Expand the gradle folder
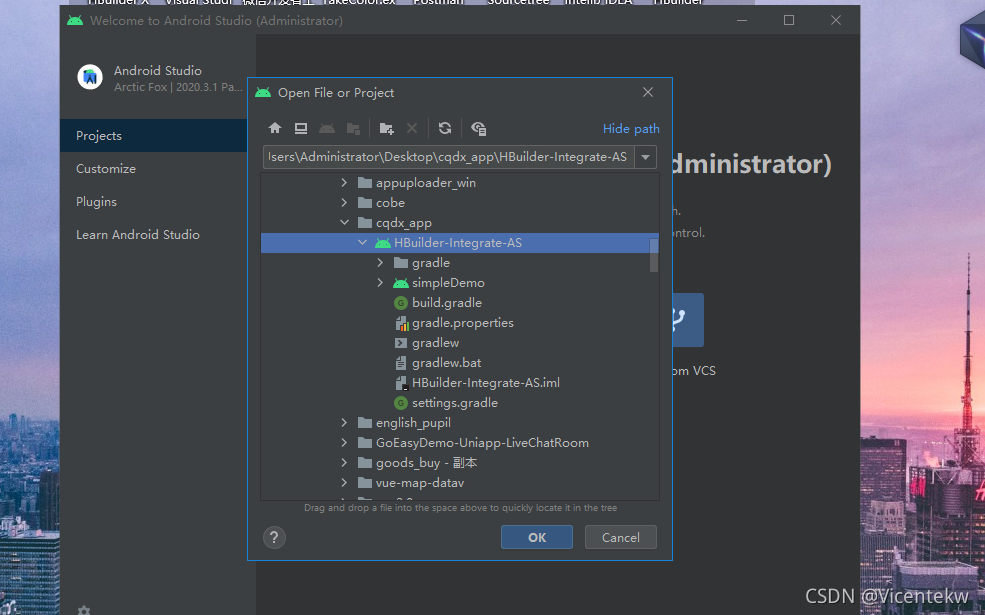The image size is (985, 615). click(x=380, y=263)
